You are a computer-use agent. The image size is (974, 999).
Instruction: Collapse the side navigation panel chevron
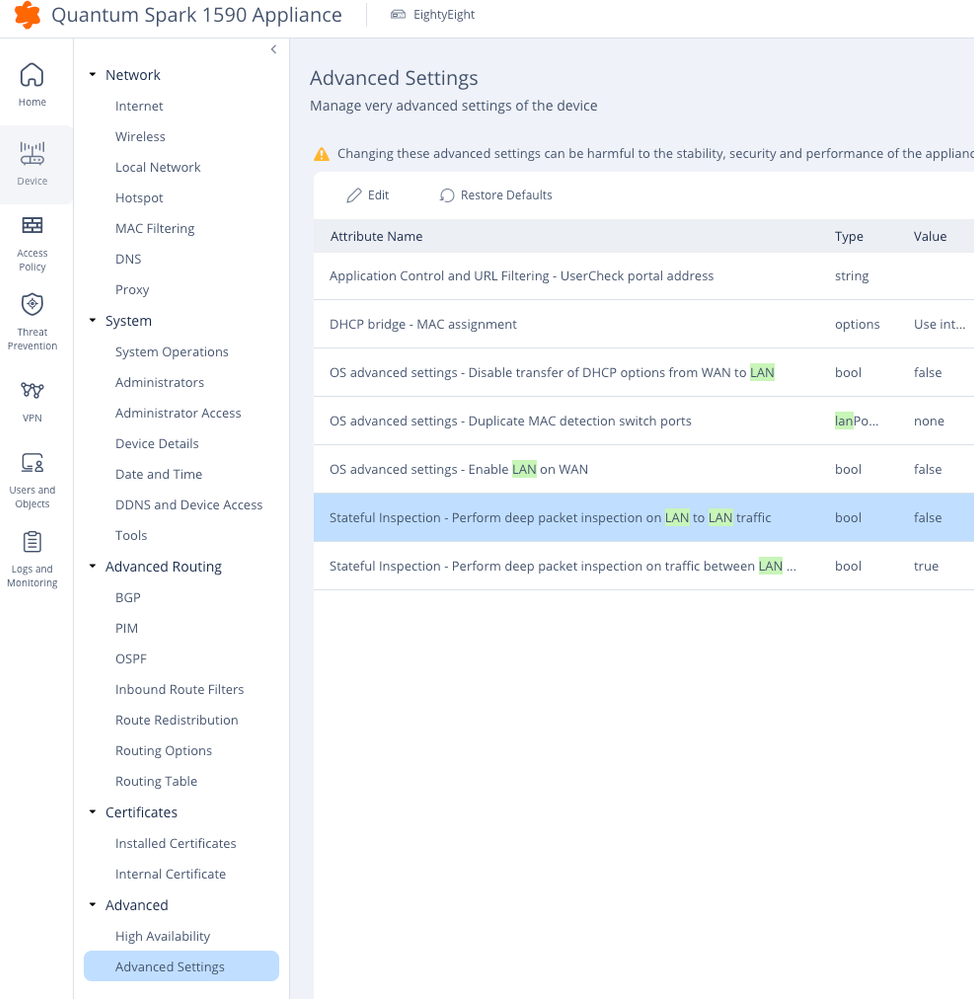pos(274,49)
